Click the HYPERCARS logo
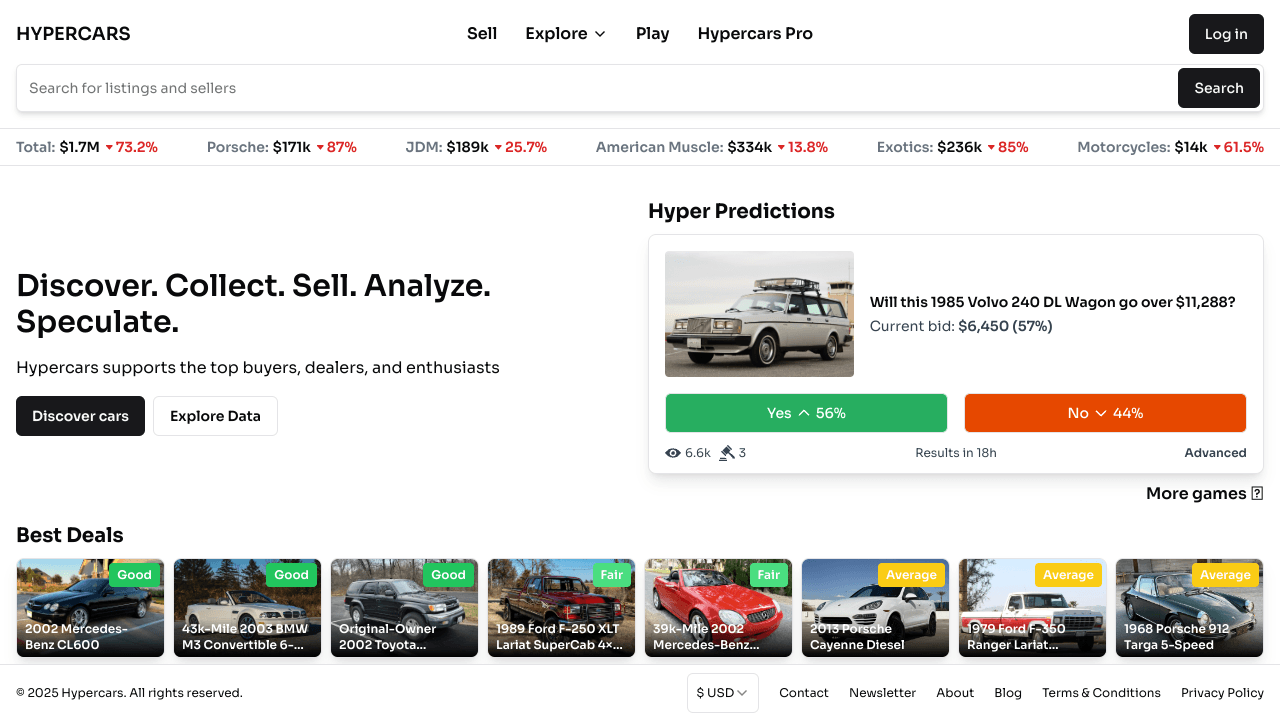Screen dimensions: 1280x720 [73, 33]
